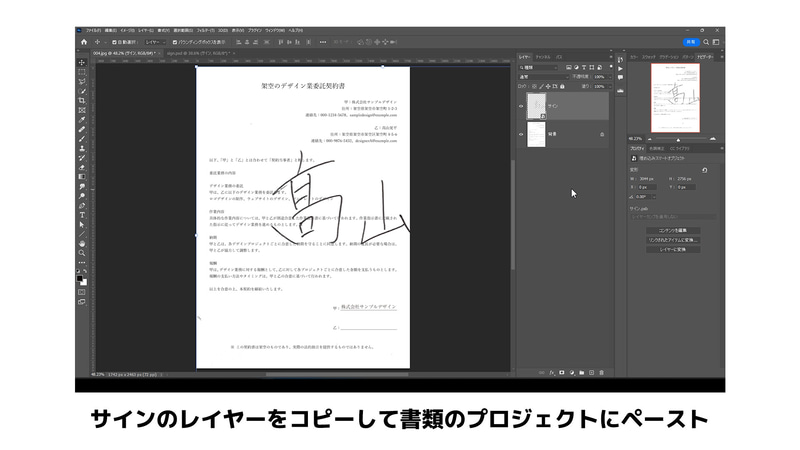Open the rotation angle dropdown in Properties

654,197
